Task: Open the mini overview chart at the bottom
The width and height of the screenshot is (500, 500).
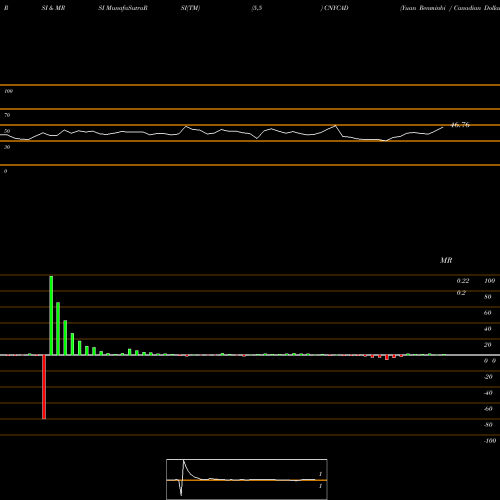Action: [247, 479]
